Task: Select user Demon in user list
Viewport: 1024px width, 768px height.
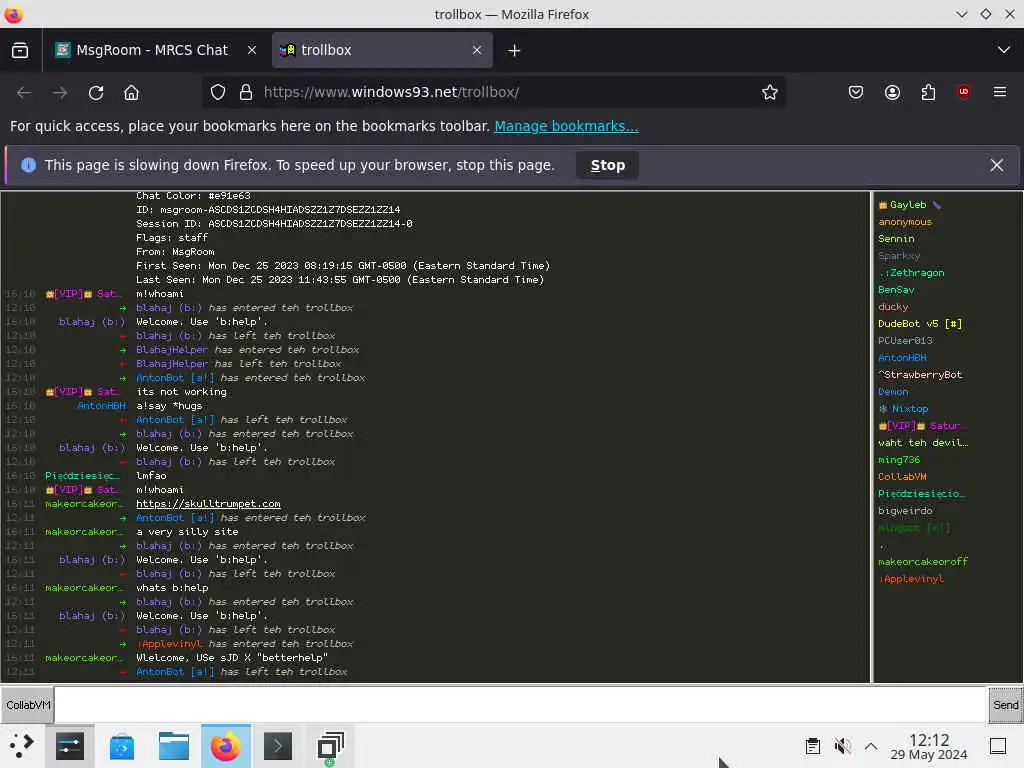Action: pos(893,392)
